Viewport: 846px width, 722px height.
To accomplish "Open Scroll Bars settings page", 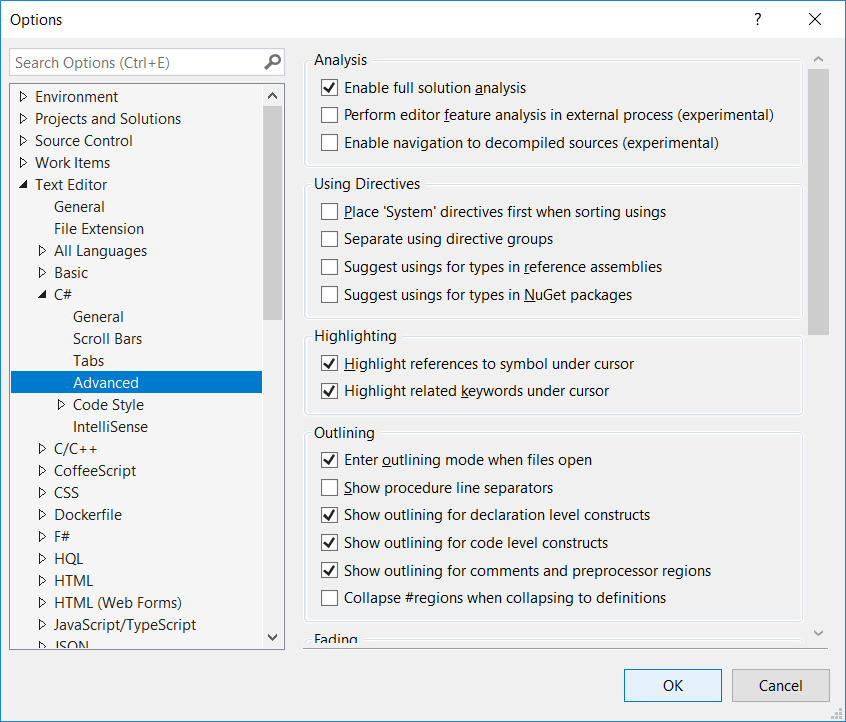I will pos(107,339).
